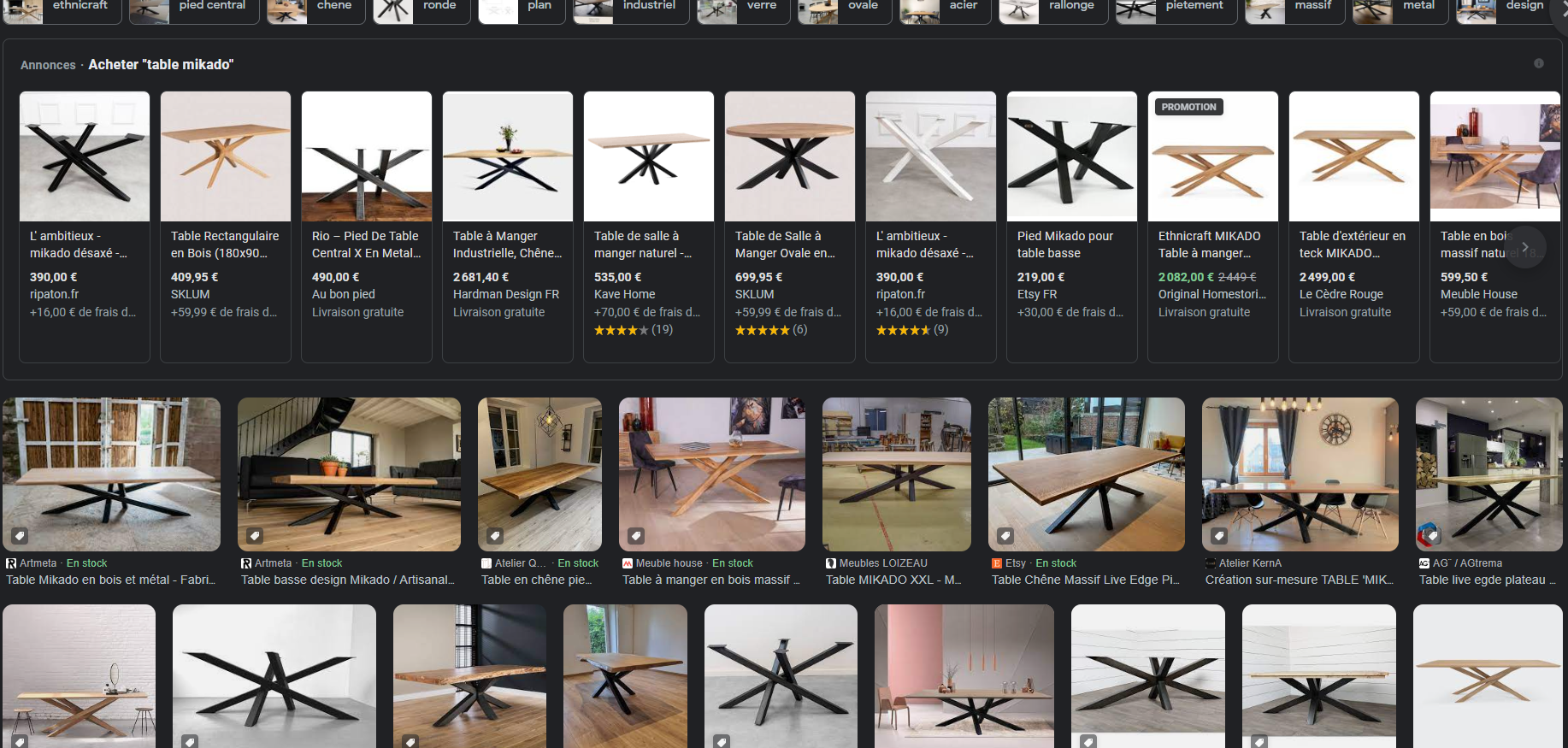Apply the "rallonge" filter chip

pyautogui.click(x=1053, y=7)
